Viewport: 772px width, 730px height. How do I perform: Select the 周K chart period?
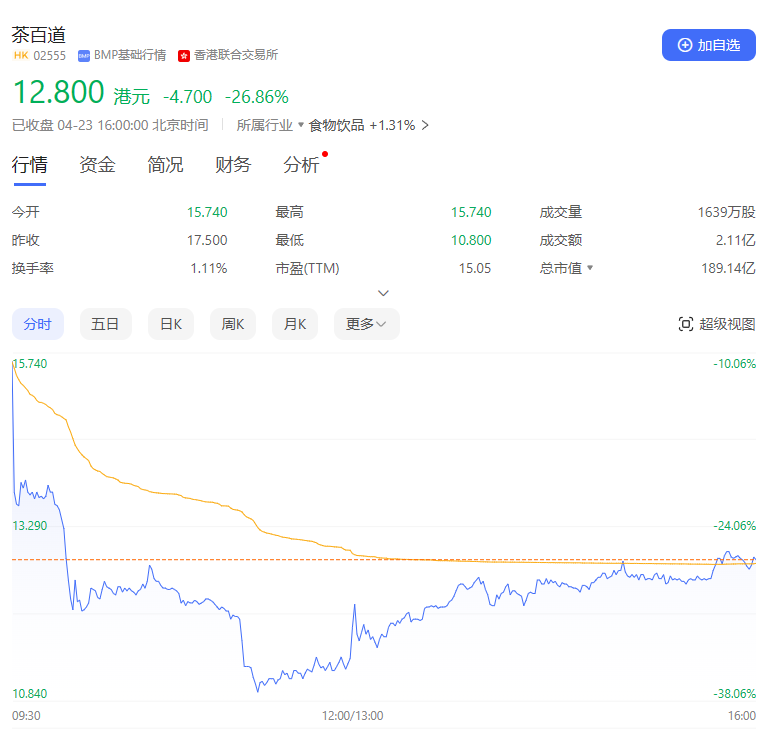pyautogui.click(x=233, y=324)
